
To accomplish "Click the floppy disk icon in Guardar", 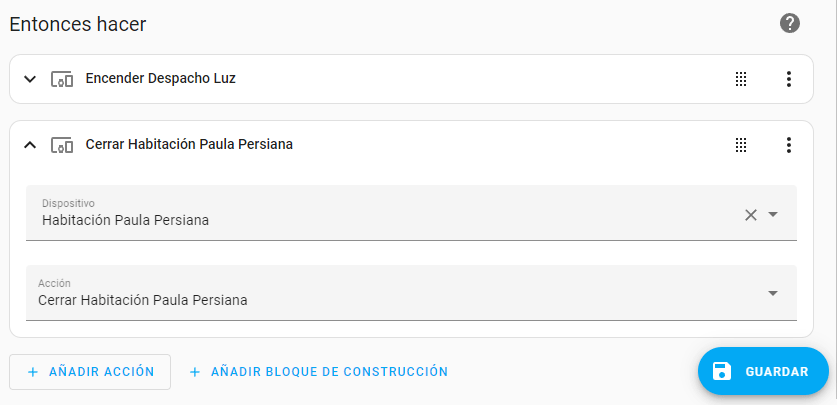I will pos(722,372).
